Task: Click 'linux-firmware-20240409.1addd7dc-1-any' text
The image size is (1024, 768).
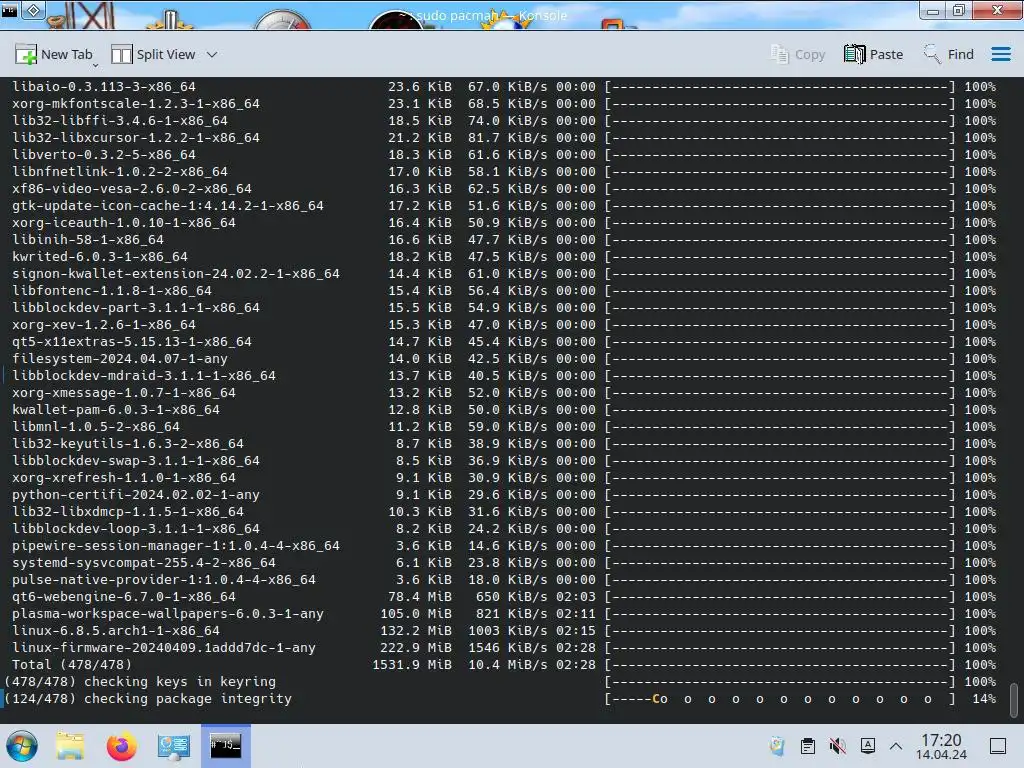Action: coord(164,647)
